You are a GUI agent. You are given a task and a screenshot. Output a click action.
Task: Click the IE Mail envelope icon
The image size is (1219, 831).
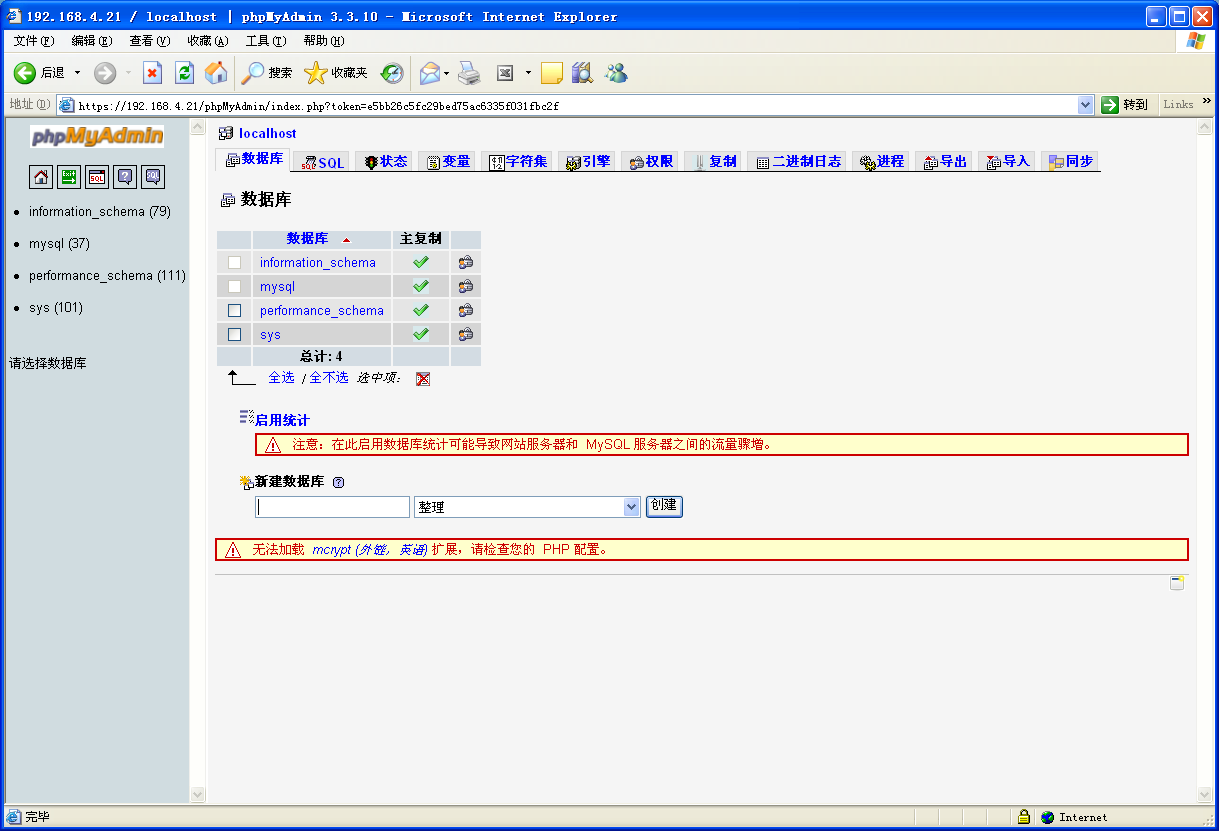430,73
